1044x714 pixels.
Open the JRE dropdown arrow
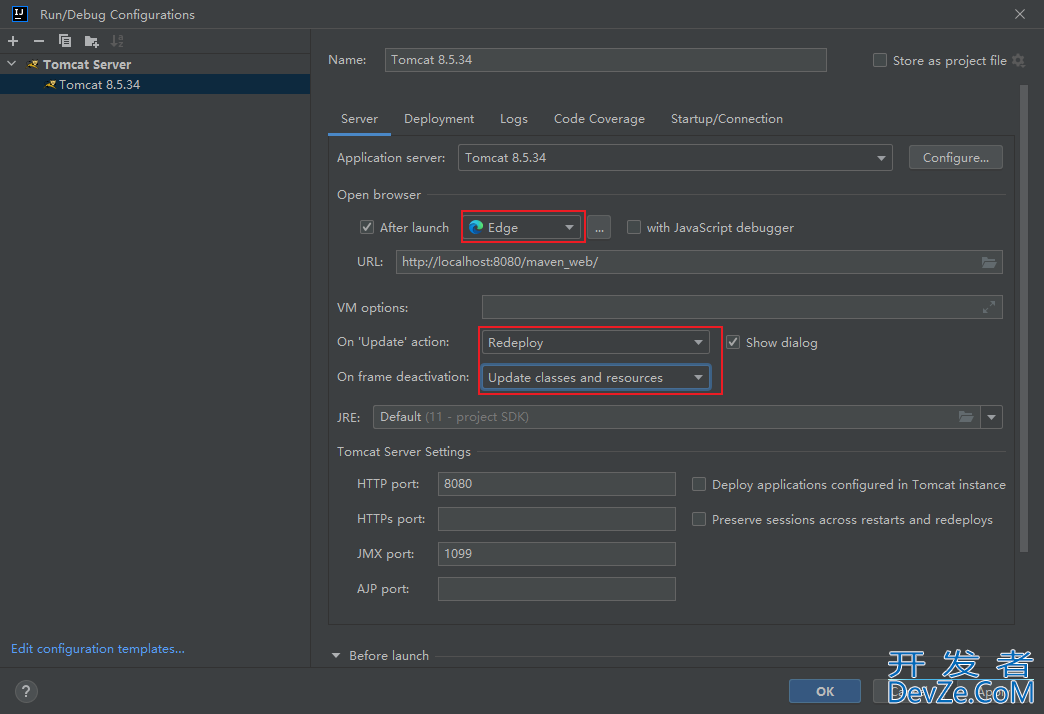(x=991, y=417)
